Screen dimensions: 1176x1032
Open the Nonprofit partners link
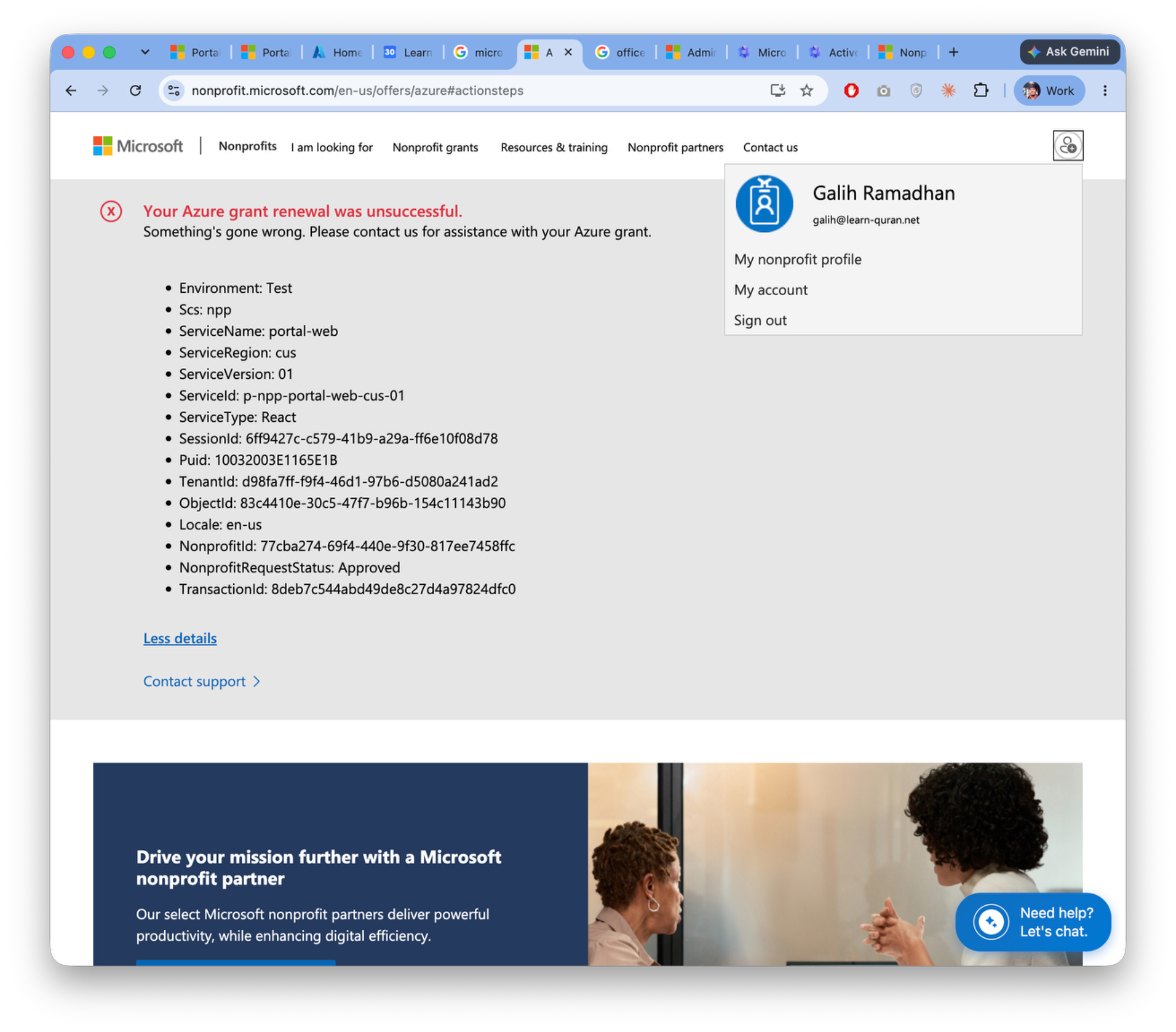tap(675, 148)
